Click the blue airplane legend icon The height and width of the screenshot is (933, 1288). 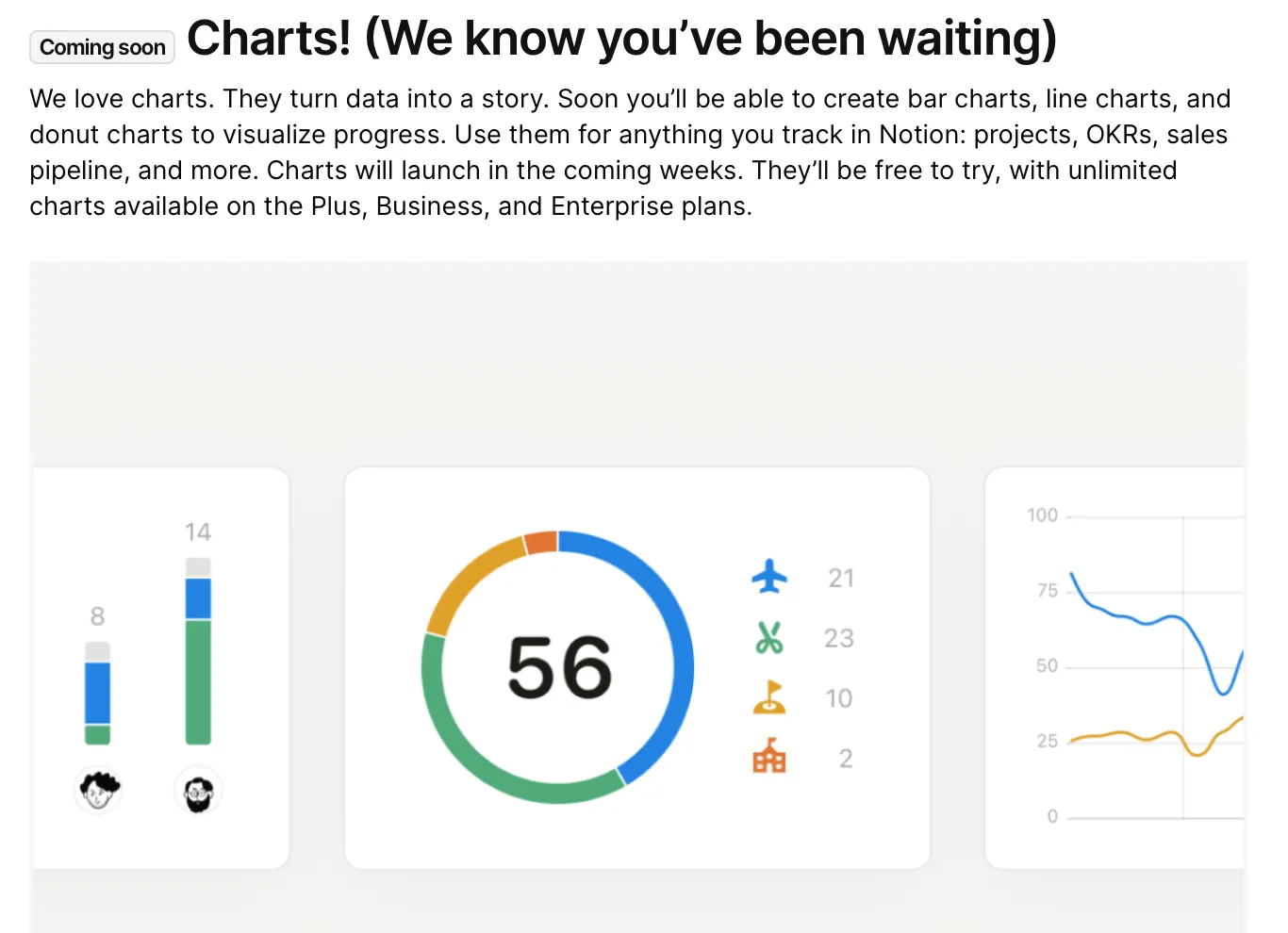point(769,577)
